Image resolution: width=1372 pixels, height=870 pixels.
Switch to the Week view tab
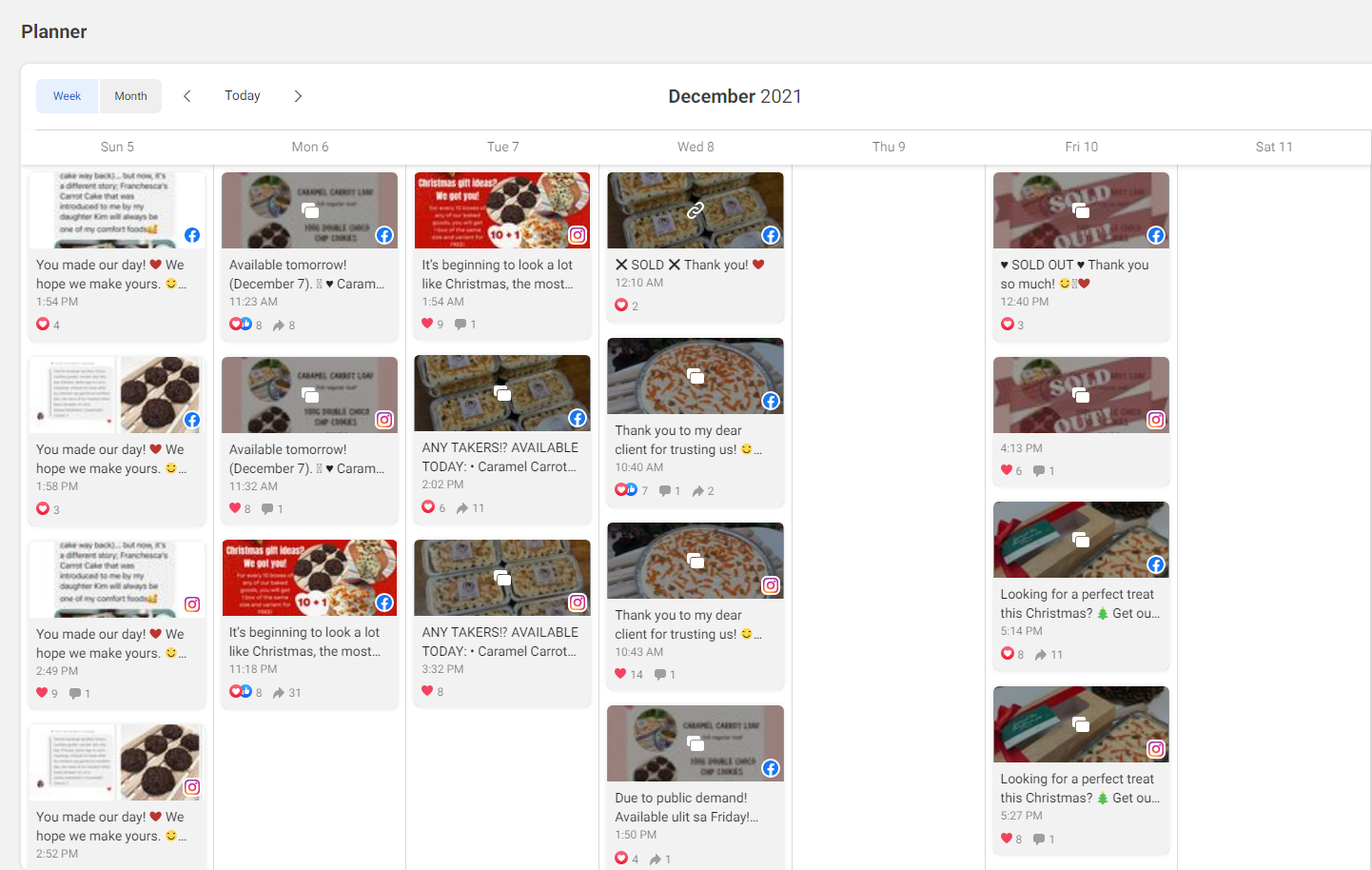[x=67, y=96]
